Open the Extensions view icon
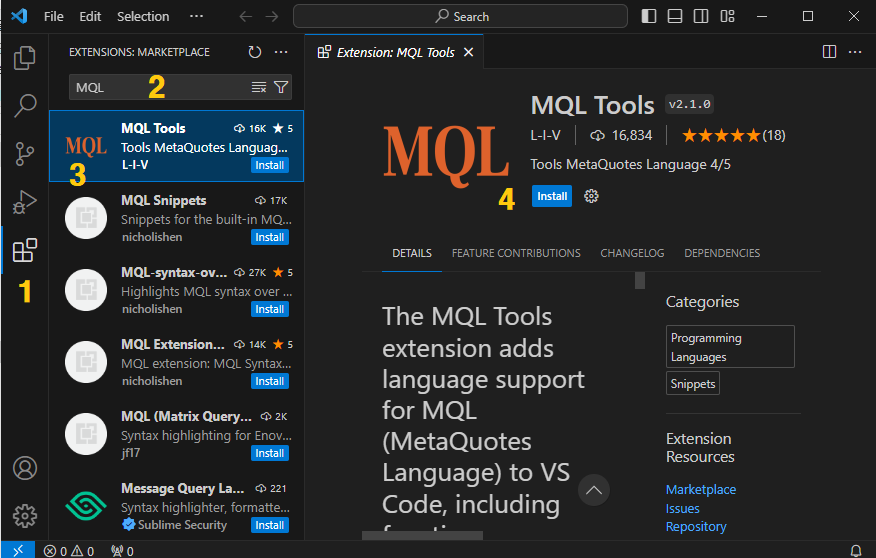The image size is (876, 558). (25, 250)
